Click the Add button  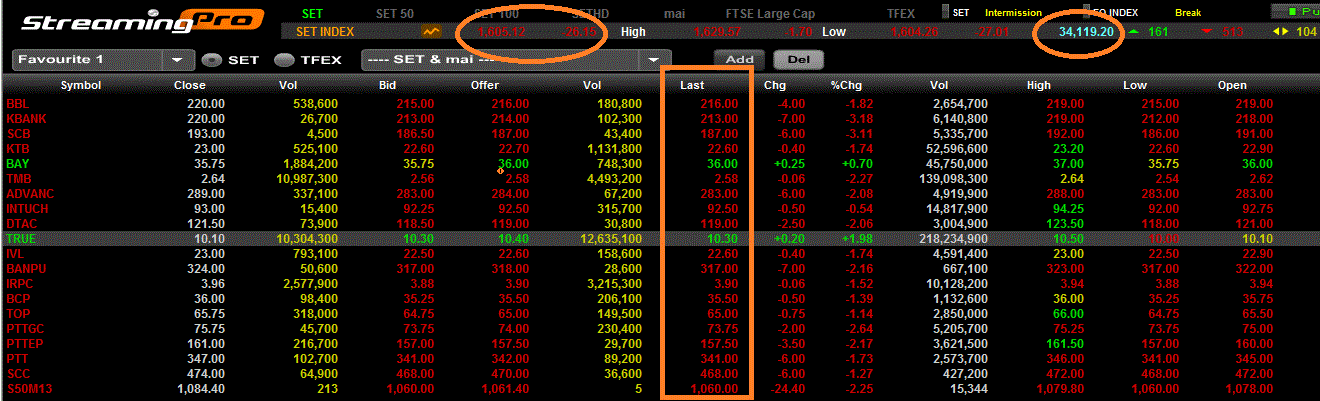point(739,59)
